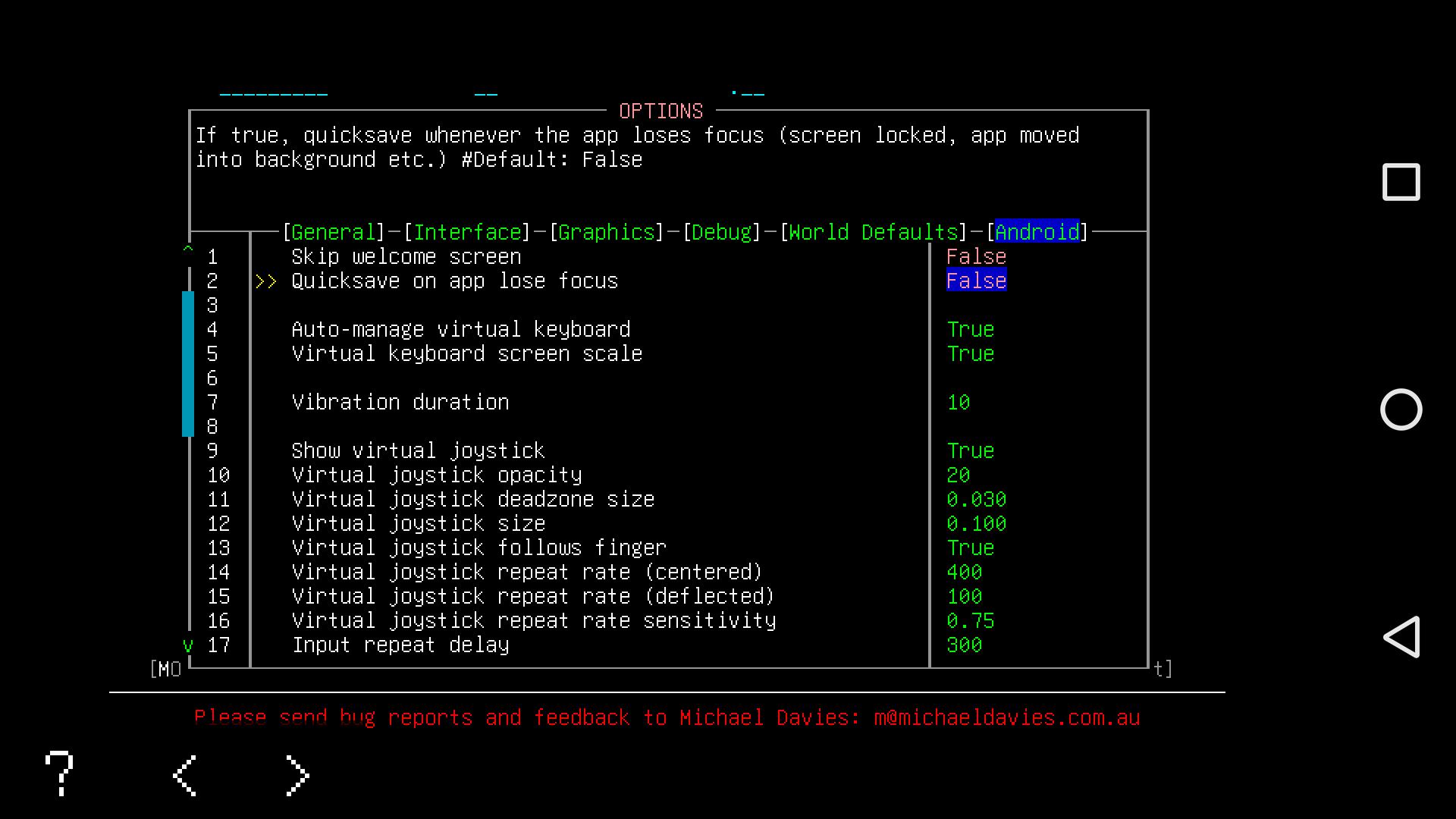1456x819 pixels.
Task: Tap the Android recent apps square
Action: coord(1401,182)
